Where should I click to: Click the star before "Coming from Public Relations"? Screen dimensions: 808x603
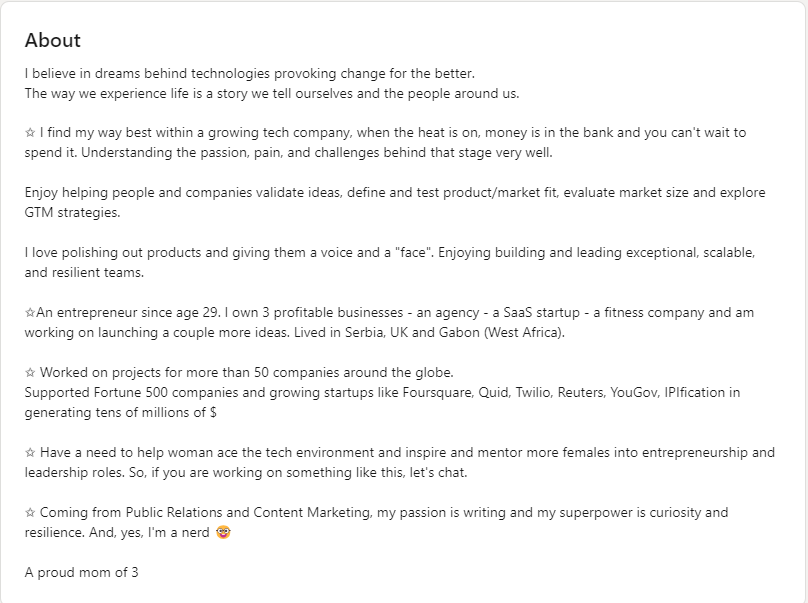(x=30, y=513)
